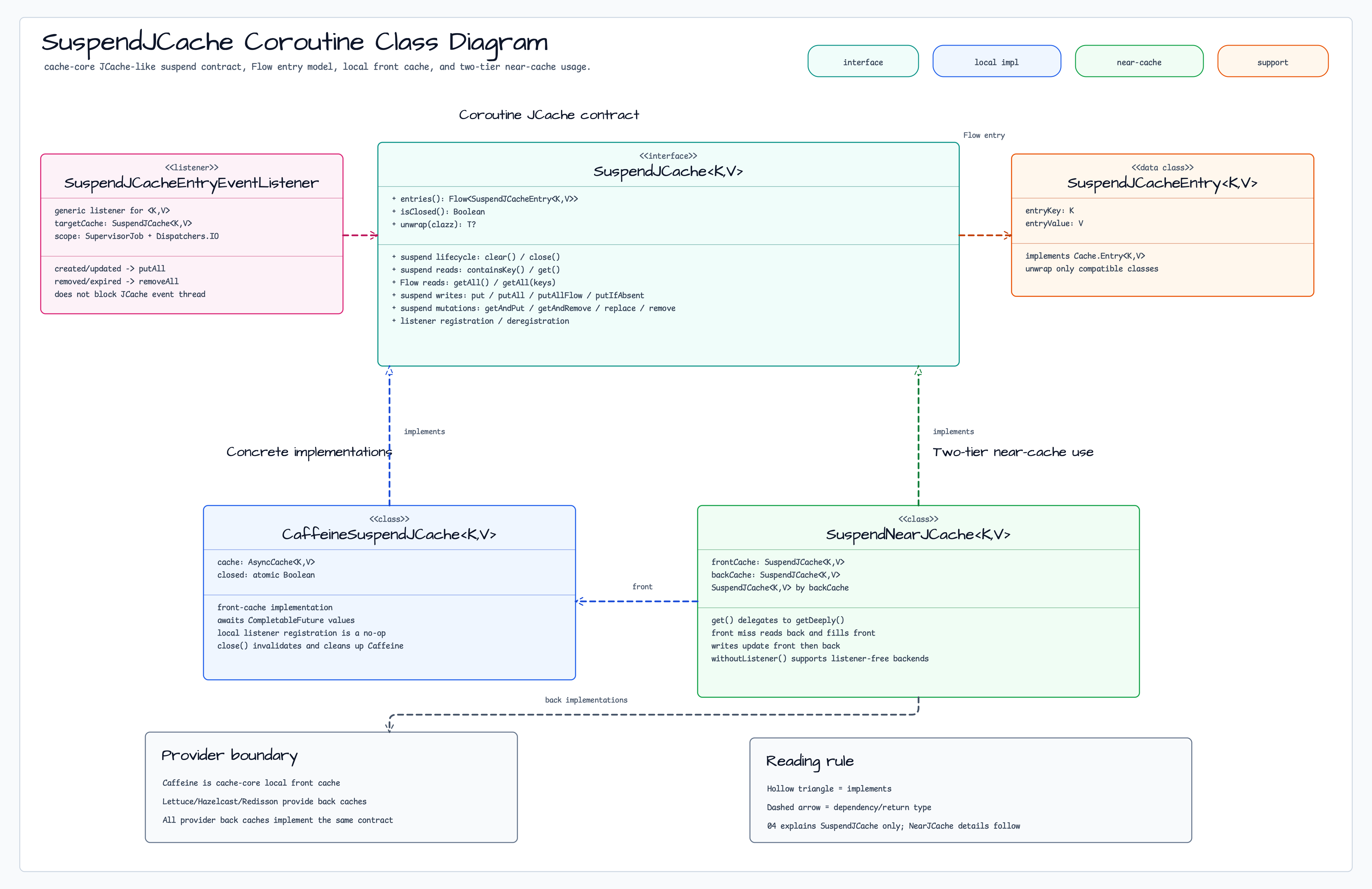Click the 'Two-tier near-cache use' heading

pos(1013,452)
